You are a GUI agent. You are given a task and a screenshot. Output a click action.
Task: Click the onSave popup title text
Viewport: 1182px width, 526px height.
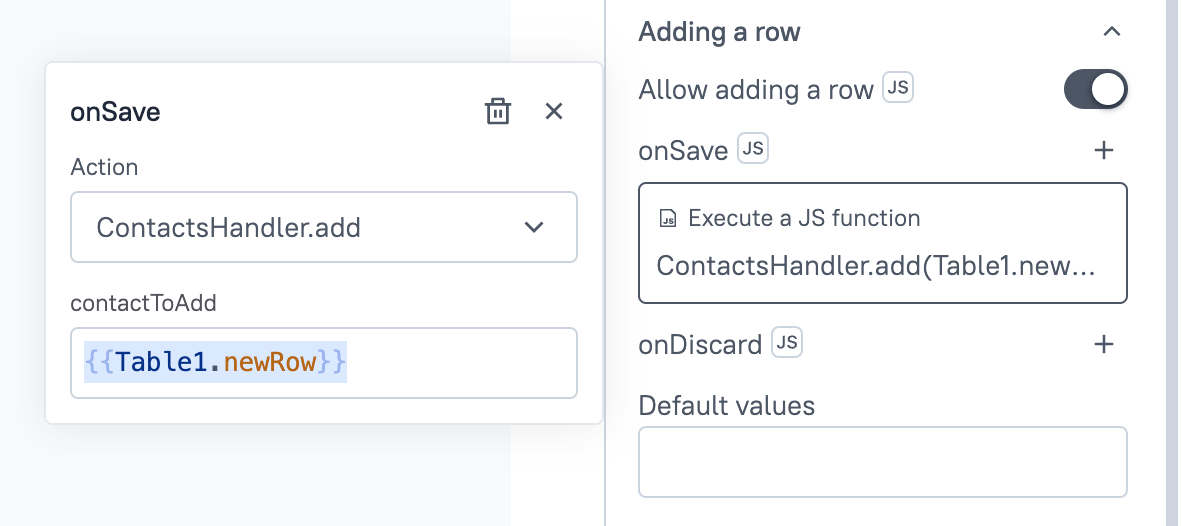click(115, 112)
